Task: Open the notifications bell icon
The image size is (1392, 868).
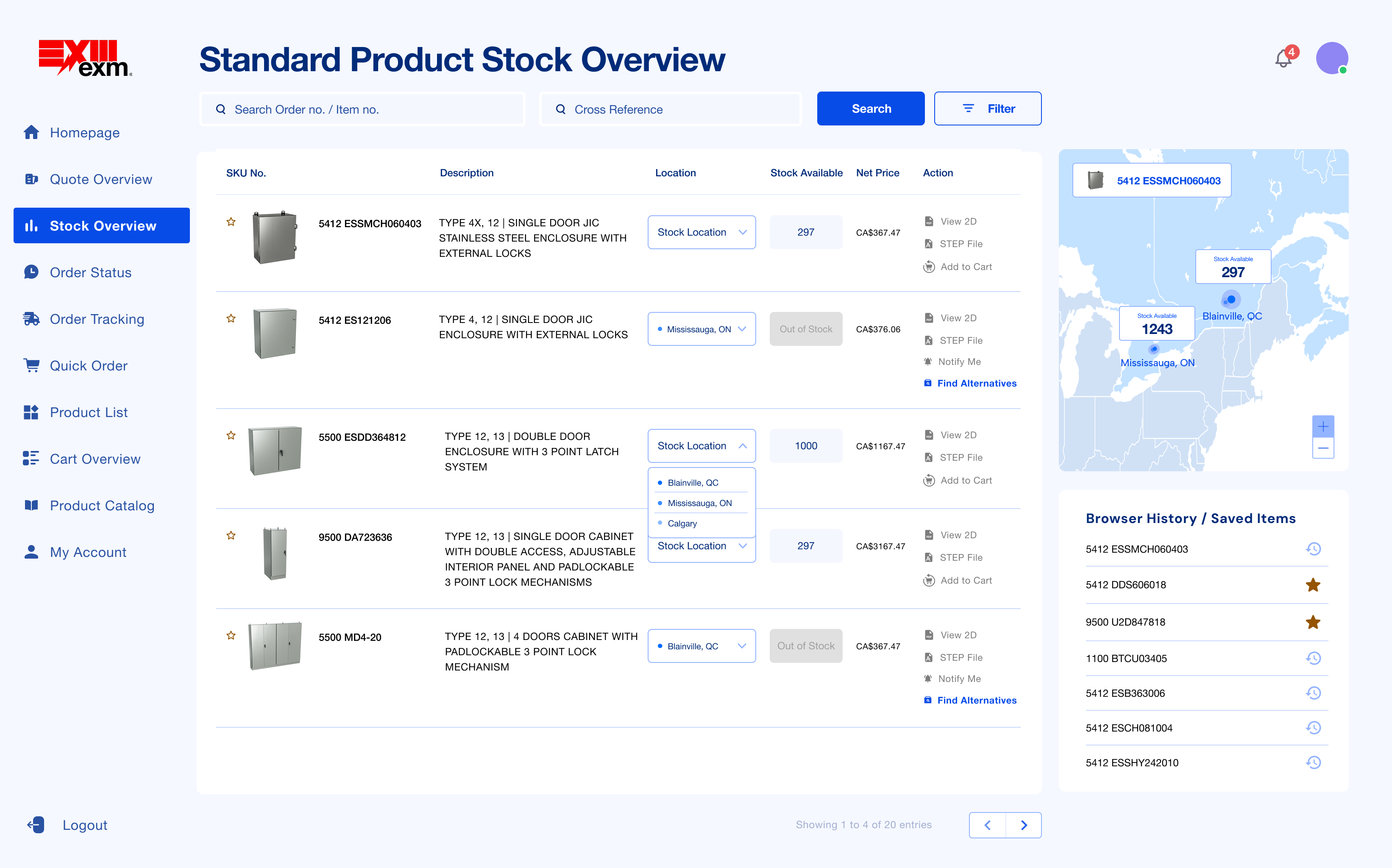Action: tap(1283, 58)
